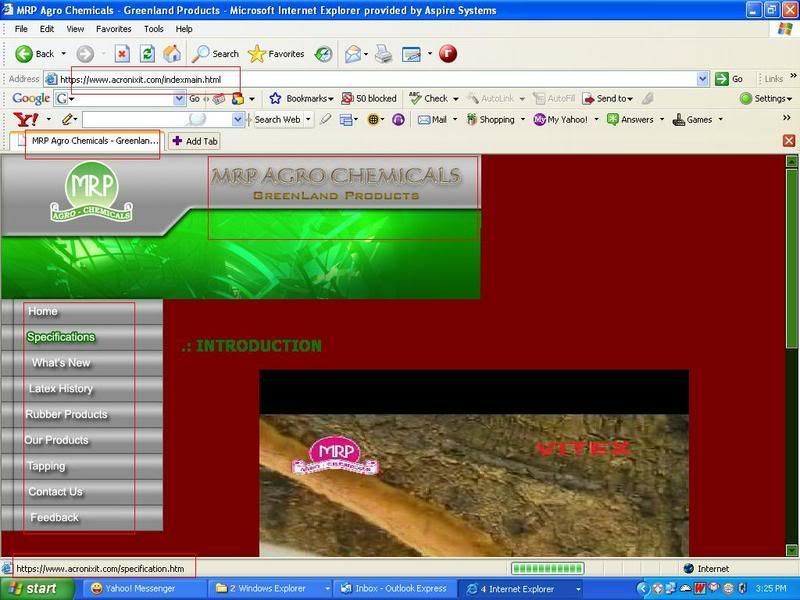Open Yahoo Games toolbar button
The width and height of the screenshot is (800, 600).
[x=692, y=119]
